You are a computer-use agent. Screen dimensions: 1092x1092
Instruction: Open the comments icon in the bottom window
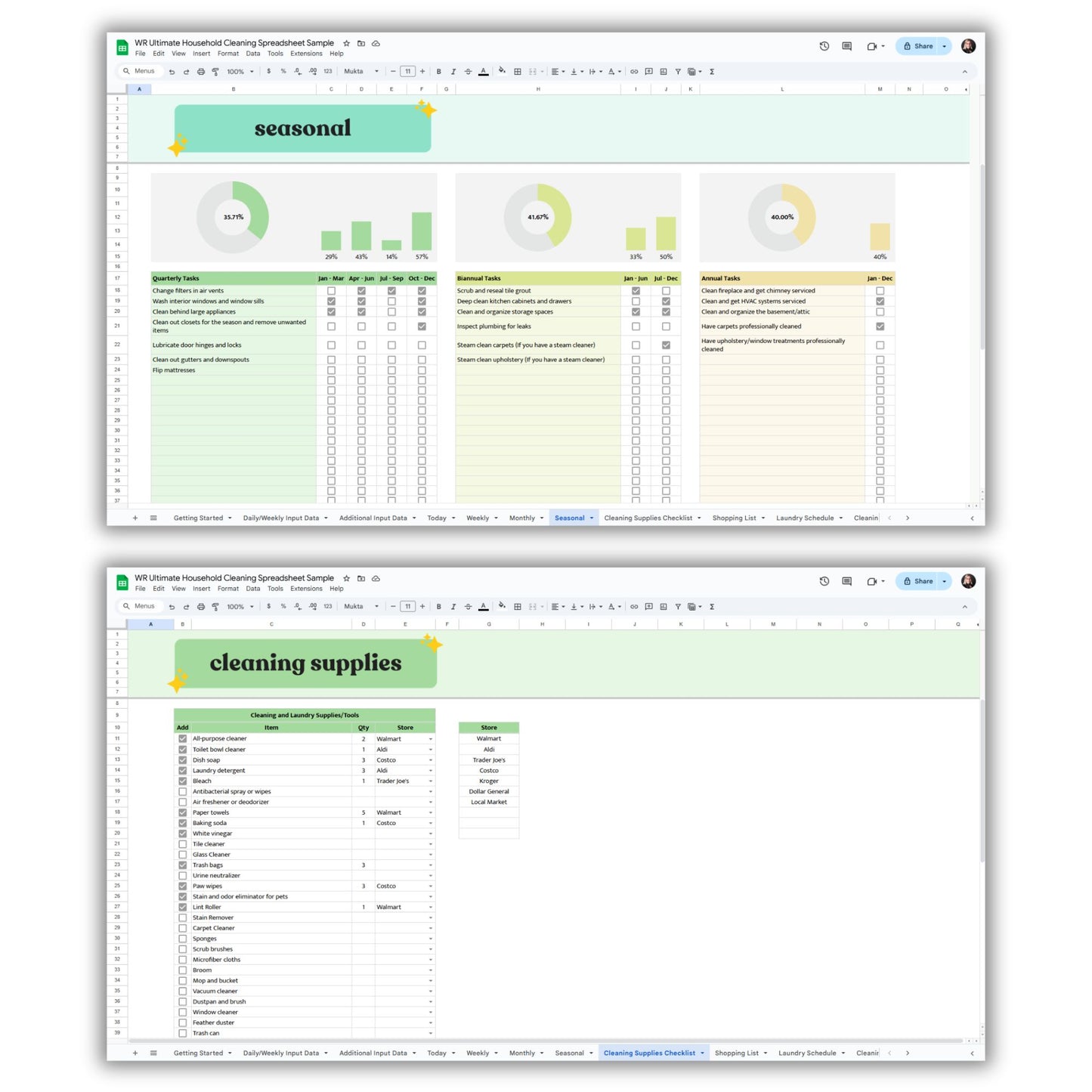tap(847, 581)
